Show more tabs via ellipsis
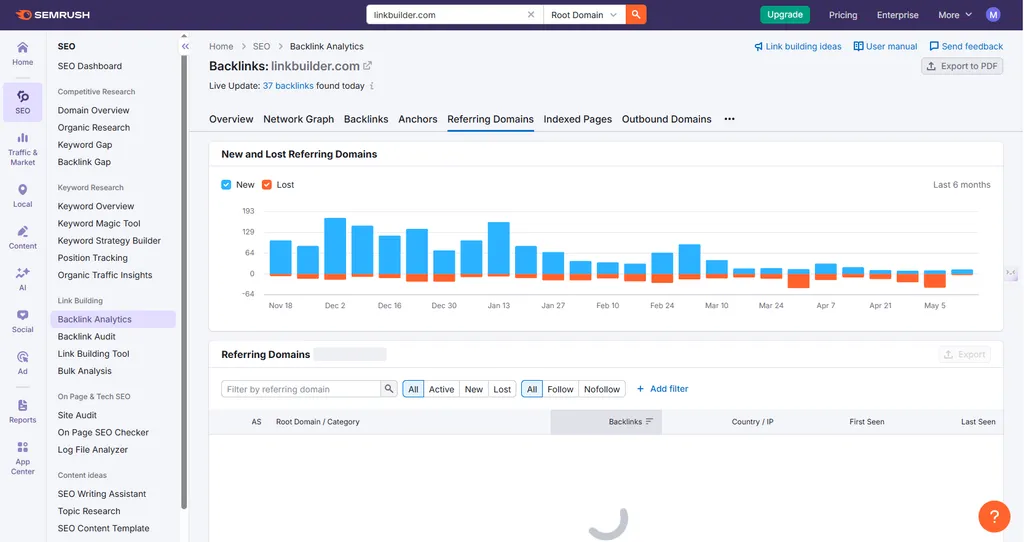This screenshot has height=542, width=1024. click(729, 119)
